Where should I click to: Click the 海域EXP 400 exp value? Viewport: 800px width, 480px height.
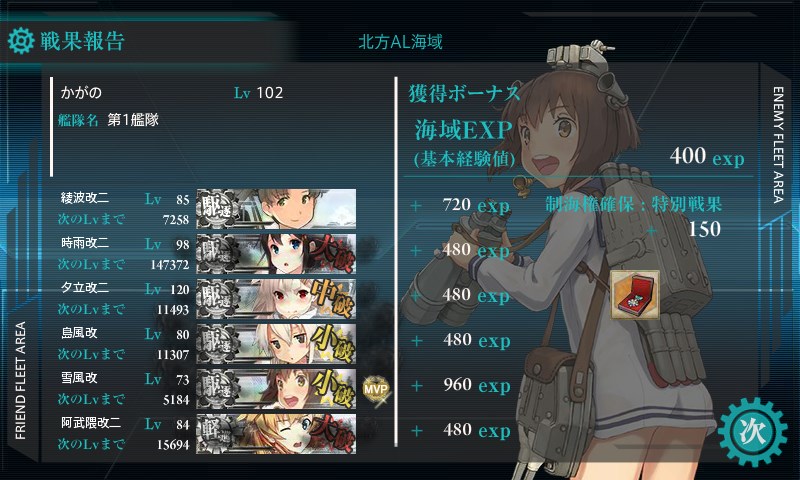pos(707,156)
